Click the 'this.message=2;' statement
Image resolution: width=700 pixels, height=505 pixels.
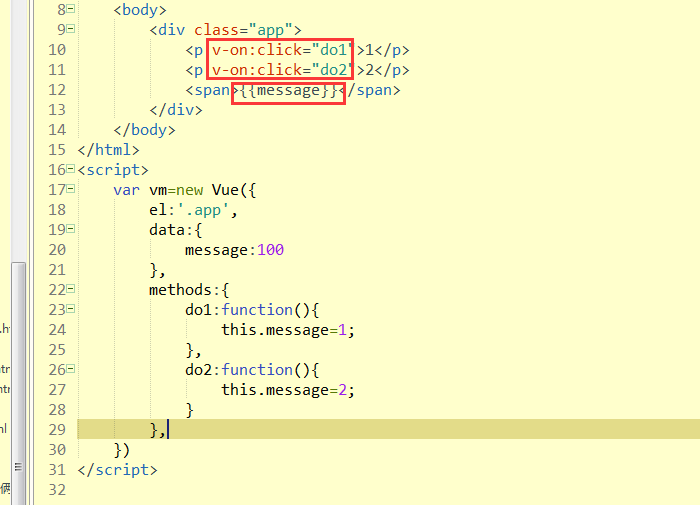click(288, 390)
